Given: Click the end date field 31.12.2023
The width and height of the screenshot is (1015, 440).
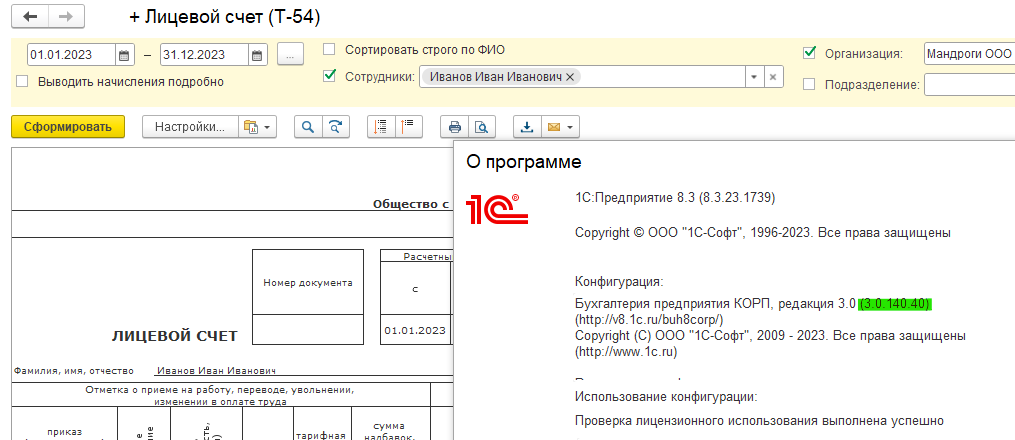Looking at the screenshot, I should click(205, 55).
